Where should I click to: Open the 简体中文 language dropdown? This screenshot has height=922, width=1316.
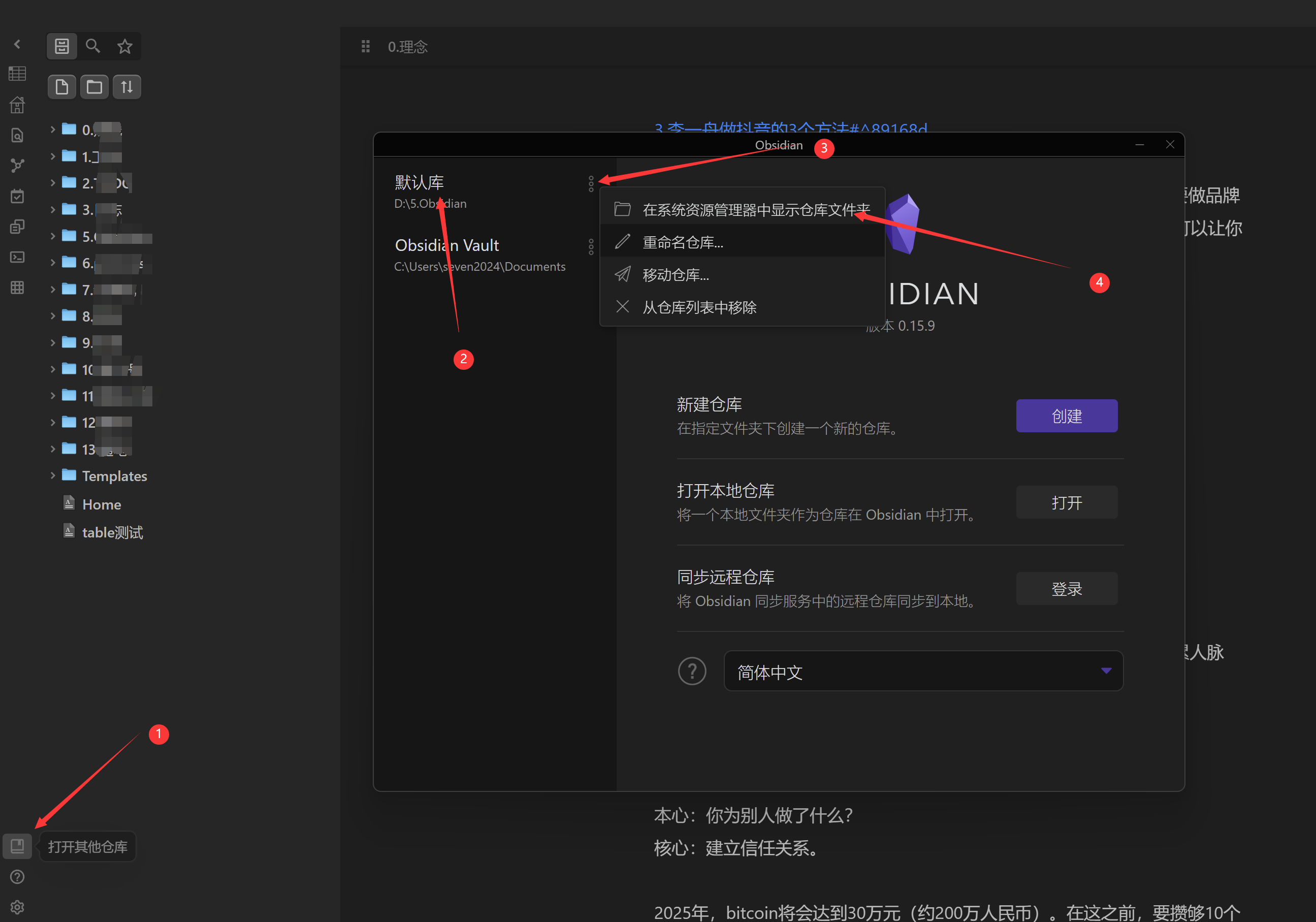coord(923,671)
